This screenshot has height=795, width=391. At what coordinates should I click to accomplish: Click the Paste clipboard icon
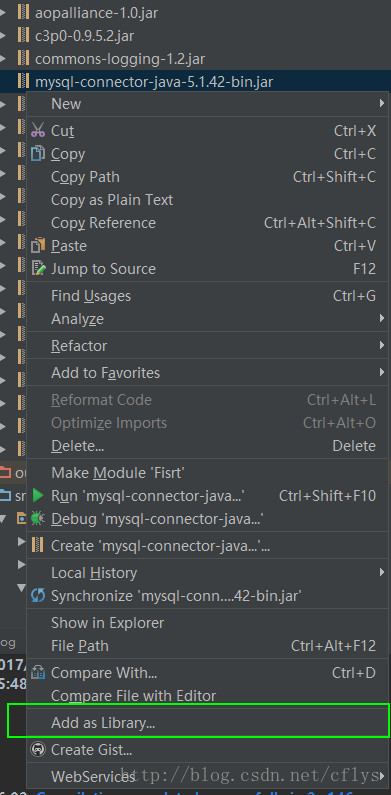tap(38, 246)
